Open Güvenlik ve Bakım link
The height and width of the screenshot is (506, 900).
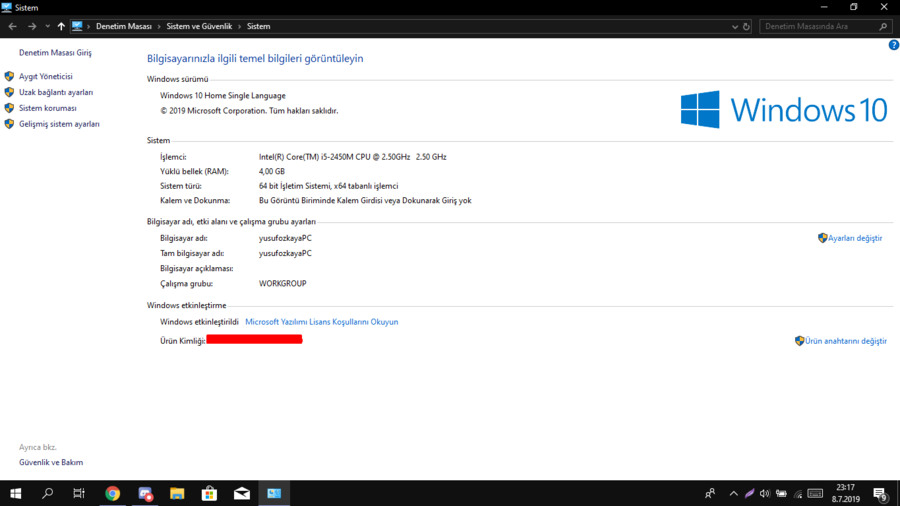(51, 462)
